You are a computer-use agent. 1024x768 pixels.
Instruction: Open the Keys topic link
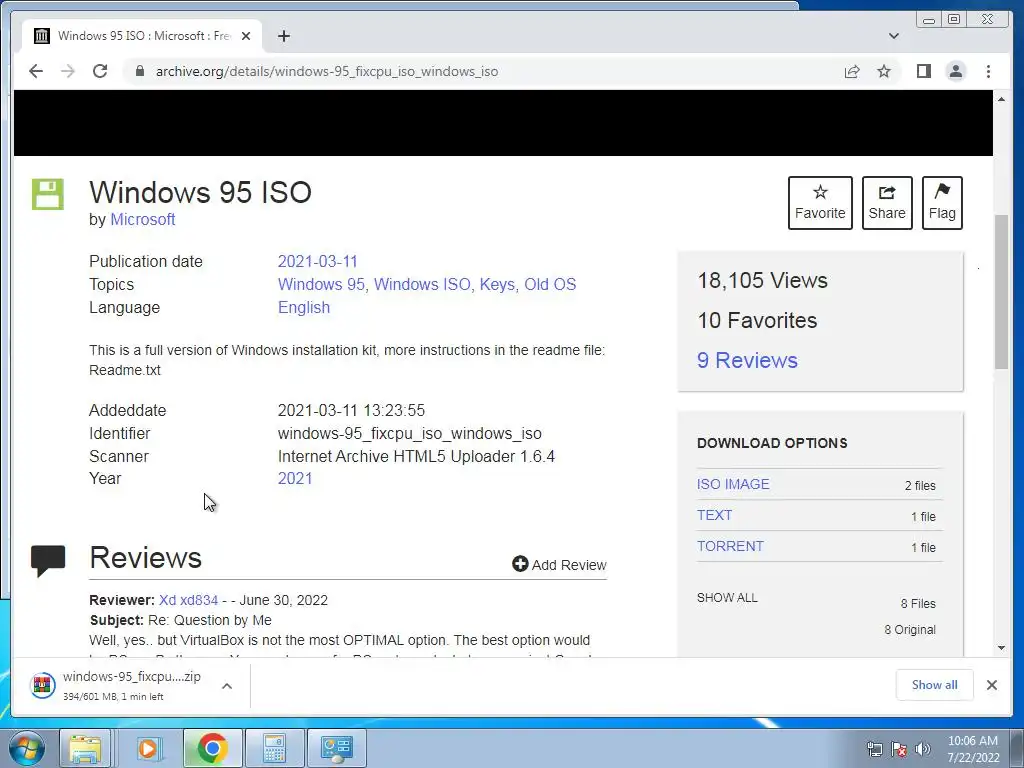click(x=497, y=284)
